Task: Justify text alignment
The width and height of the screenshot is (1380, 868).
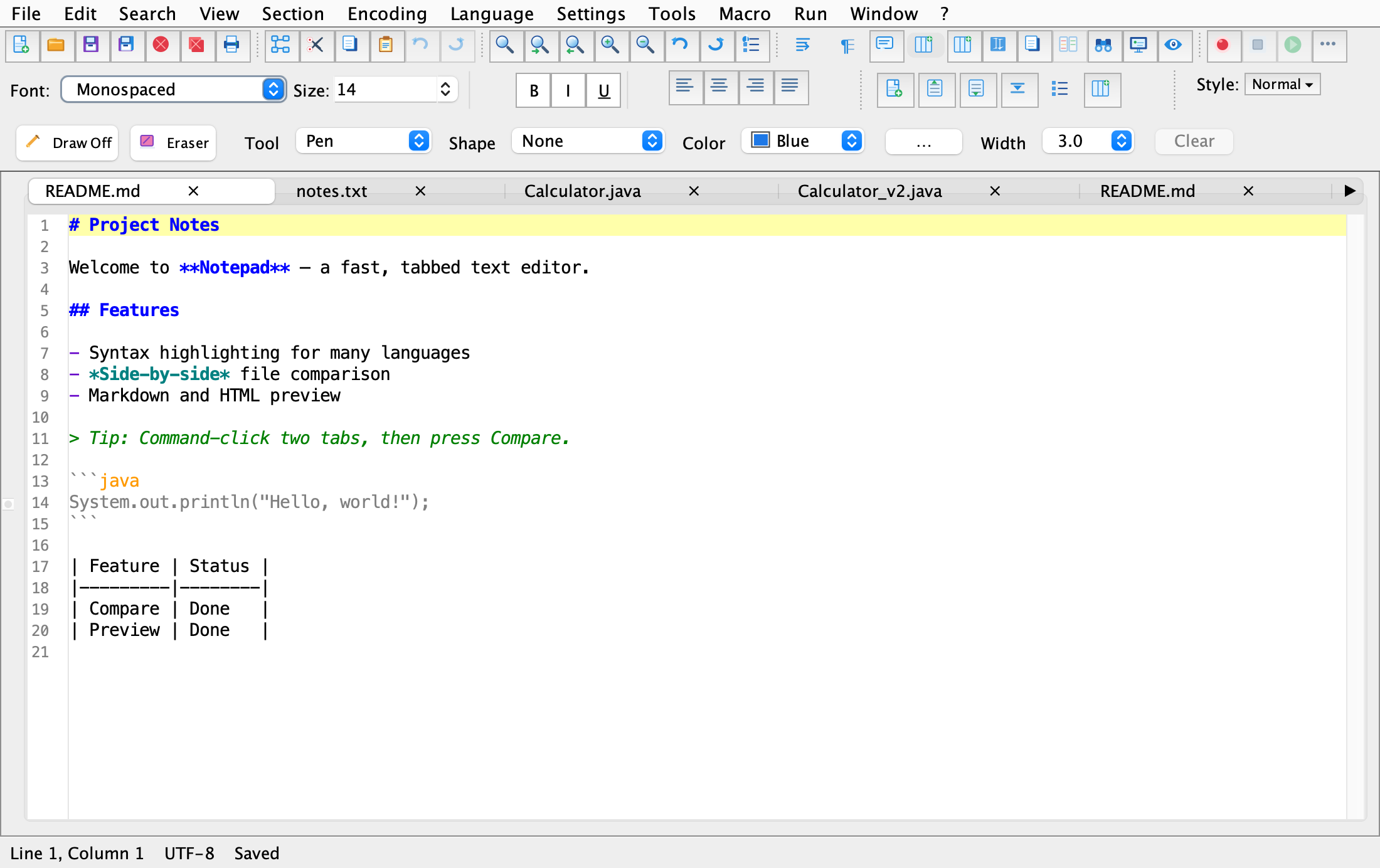Action: tap(791, 88)
